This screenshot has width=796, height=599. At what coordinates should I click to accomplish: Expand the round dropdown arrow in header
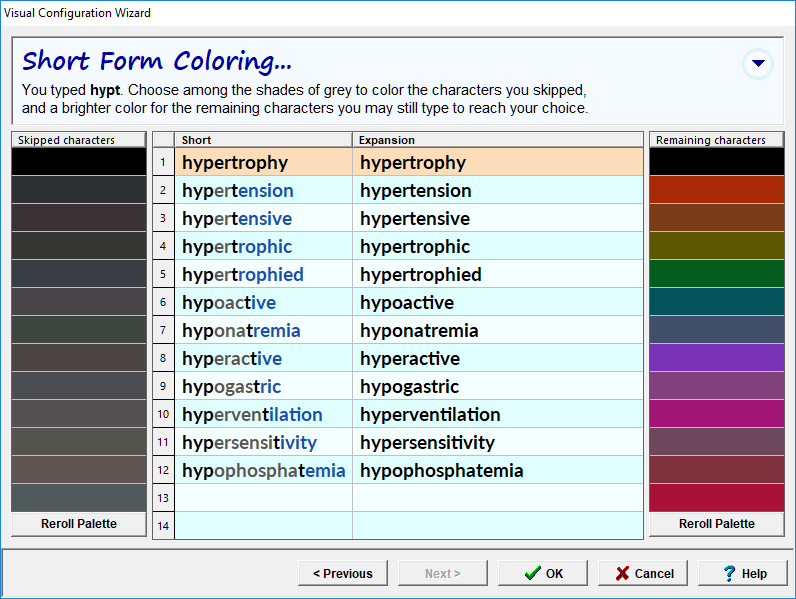(758, 64)
